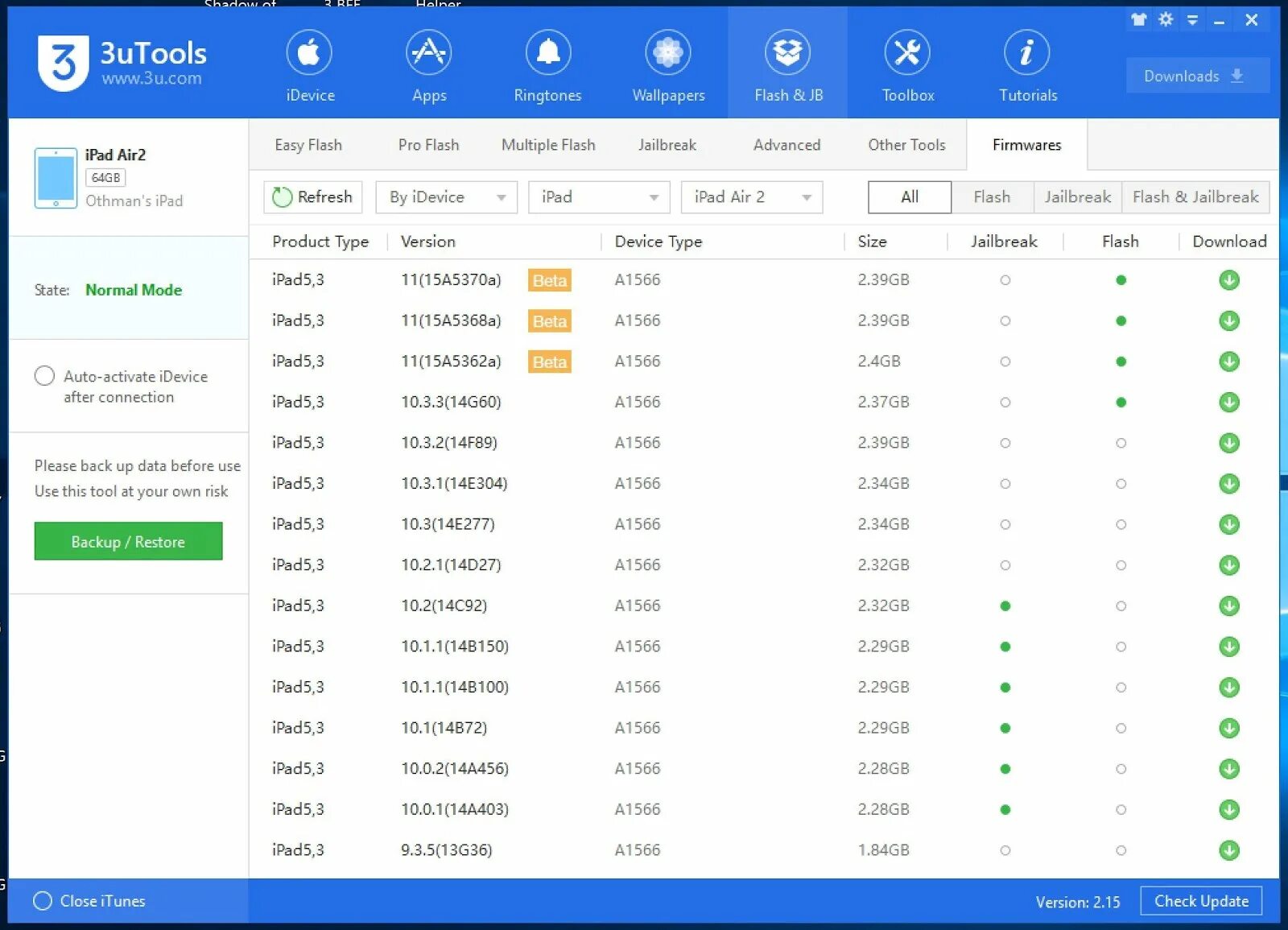Click the 64GB capacity label
The image size is (1288, 930).
105,178
